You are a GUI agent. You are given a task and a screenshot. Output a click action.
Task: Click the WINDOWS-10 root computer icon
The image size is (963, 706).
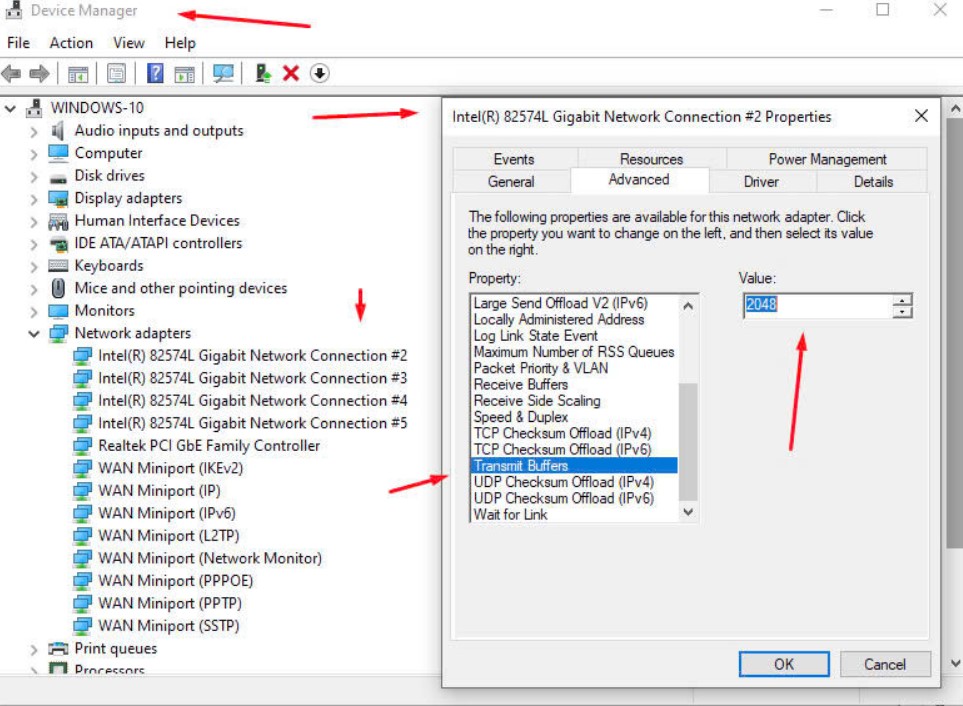click(34, 107)
